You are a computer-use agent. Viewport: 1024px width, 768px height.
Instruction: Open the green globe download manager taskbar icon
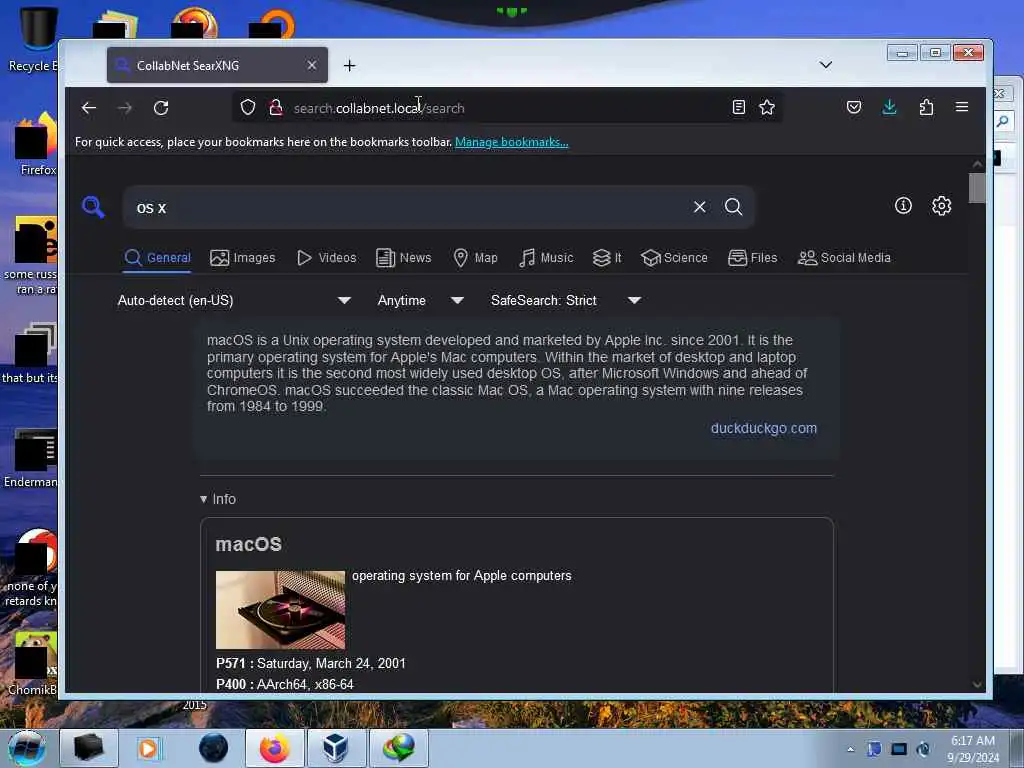[x=398, y=748]
